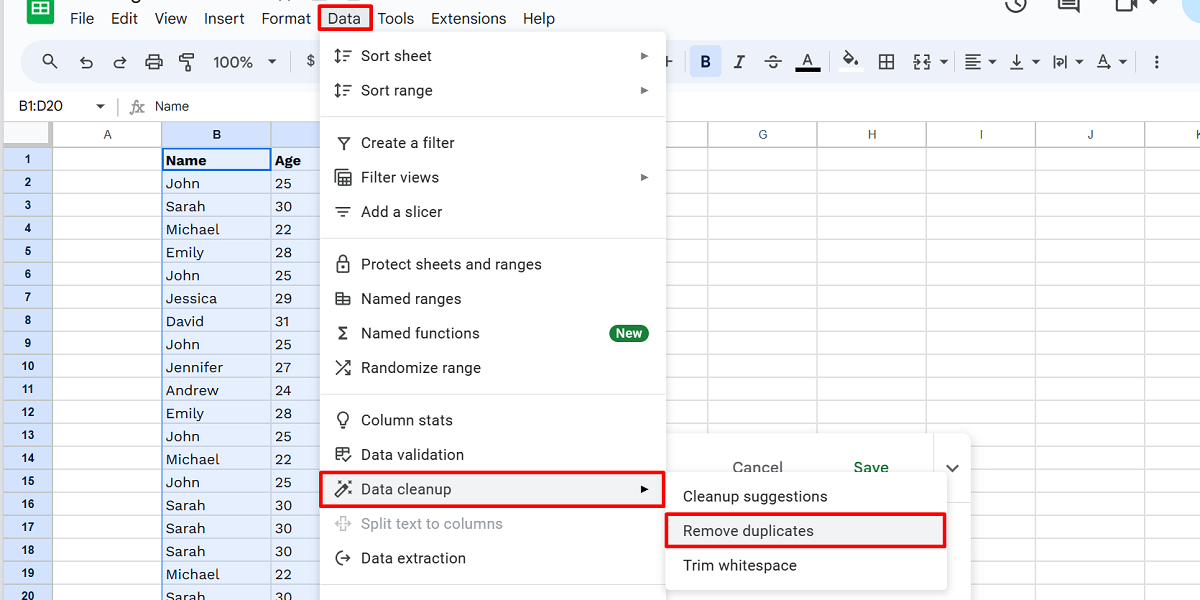This screenshot has width=1200, height=600.
Task: Open the Data menu
Action: point(344,18)
